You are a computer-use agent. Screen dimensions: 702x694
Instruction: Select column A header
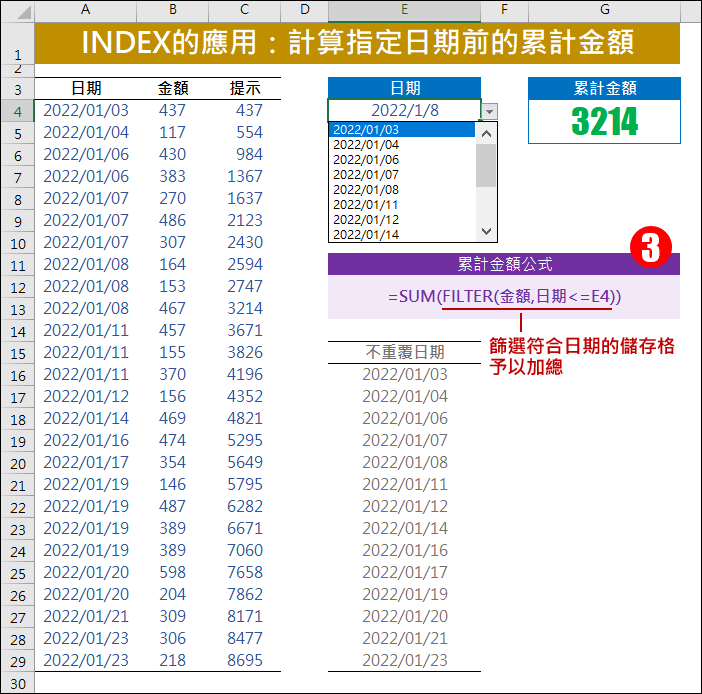coord(86,9)
